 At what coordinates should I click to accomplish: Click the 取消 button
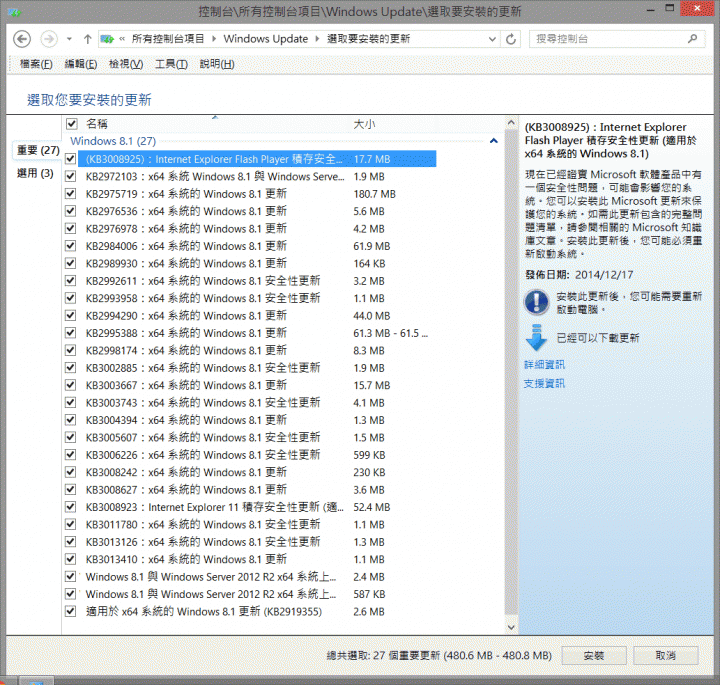666,656
